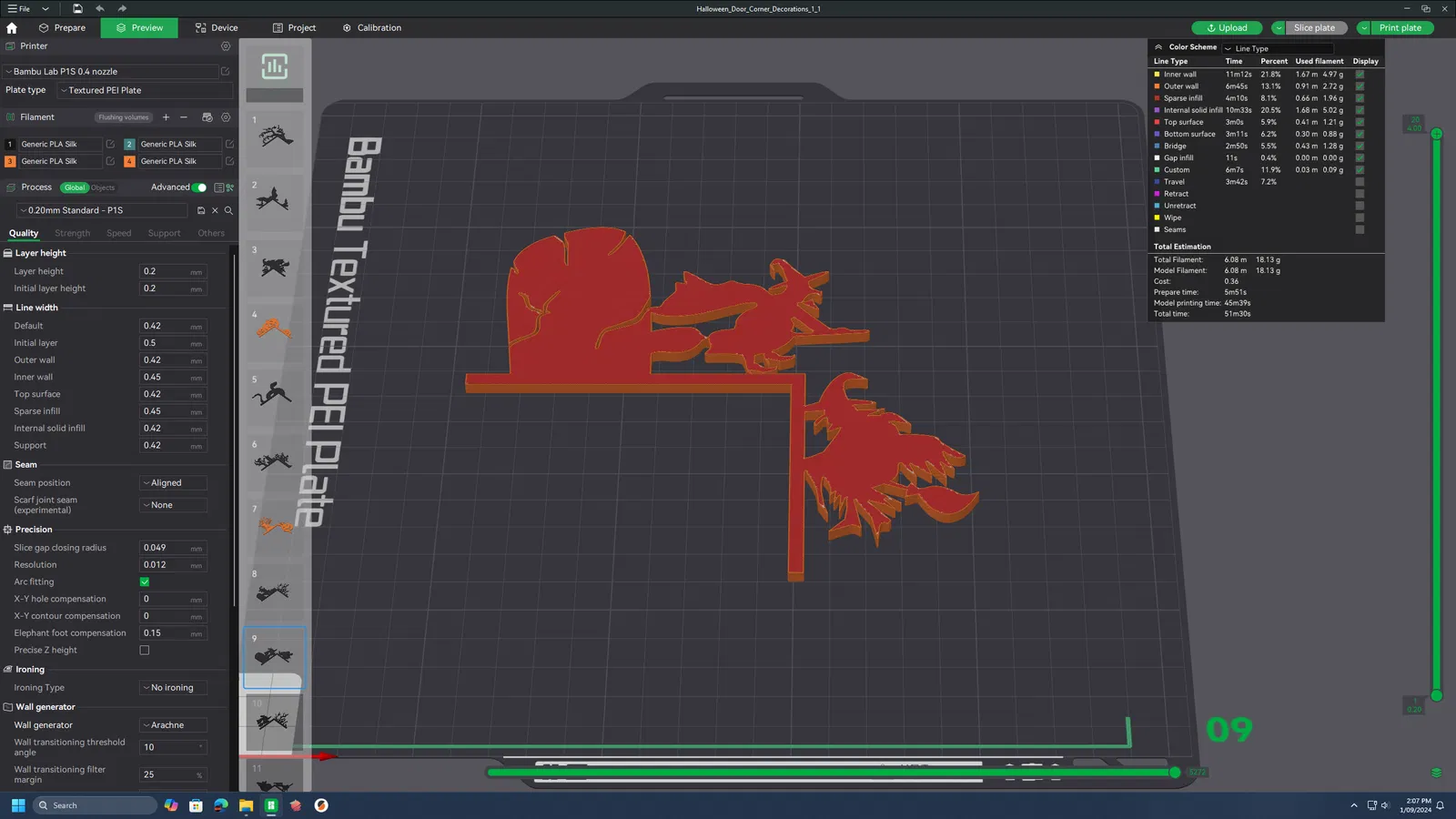
Task: Sync filaments from AMS icon
Action: click(207, 117)
